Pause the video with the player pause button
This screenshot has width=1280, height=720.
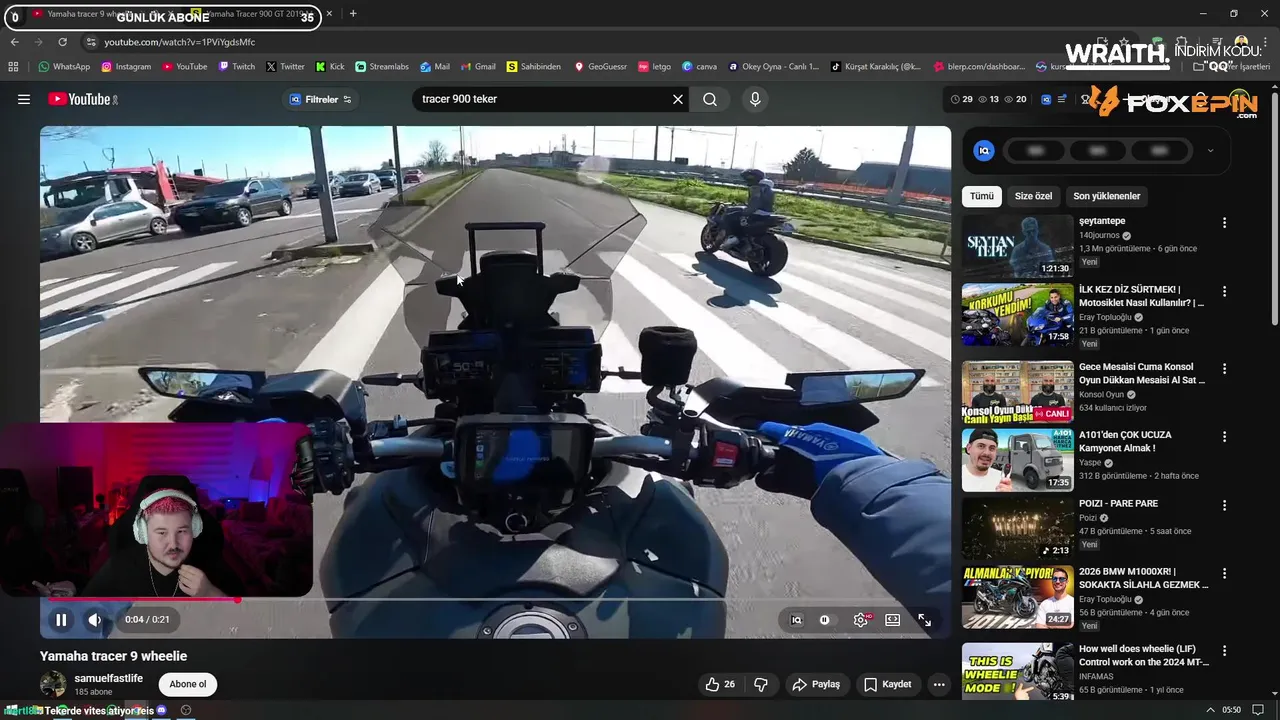(x=61, y=620)
